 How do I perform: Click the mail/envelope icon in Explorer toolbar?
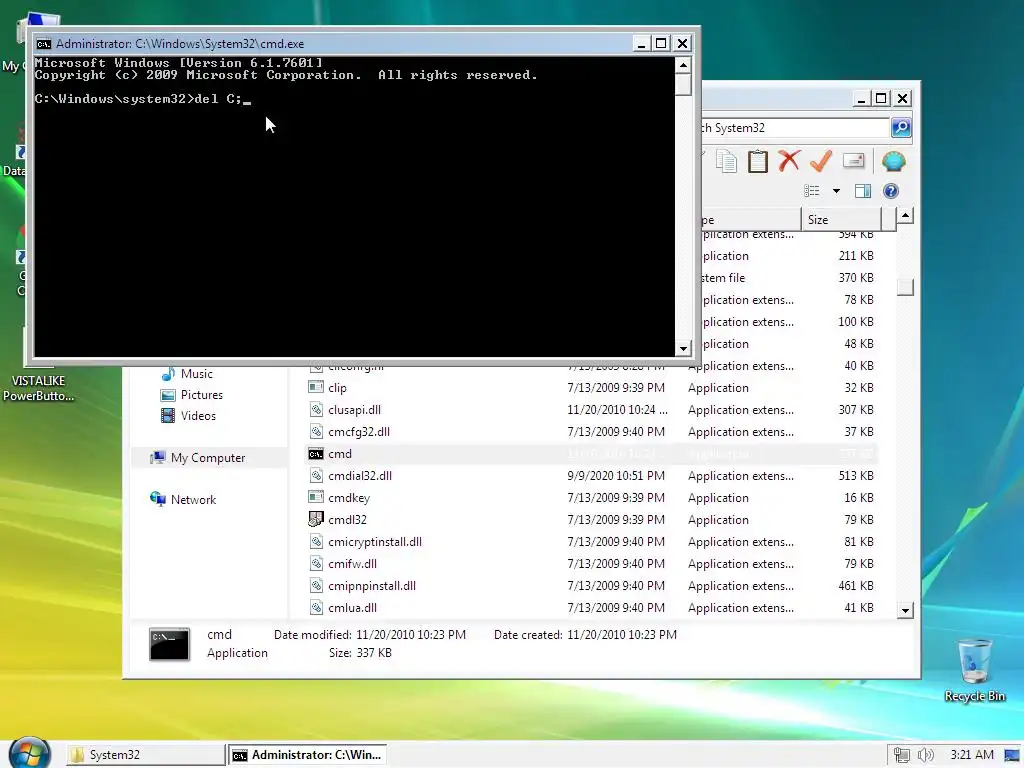click(854, 160)
